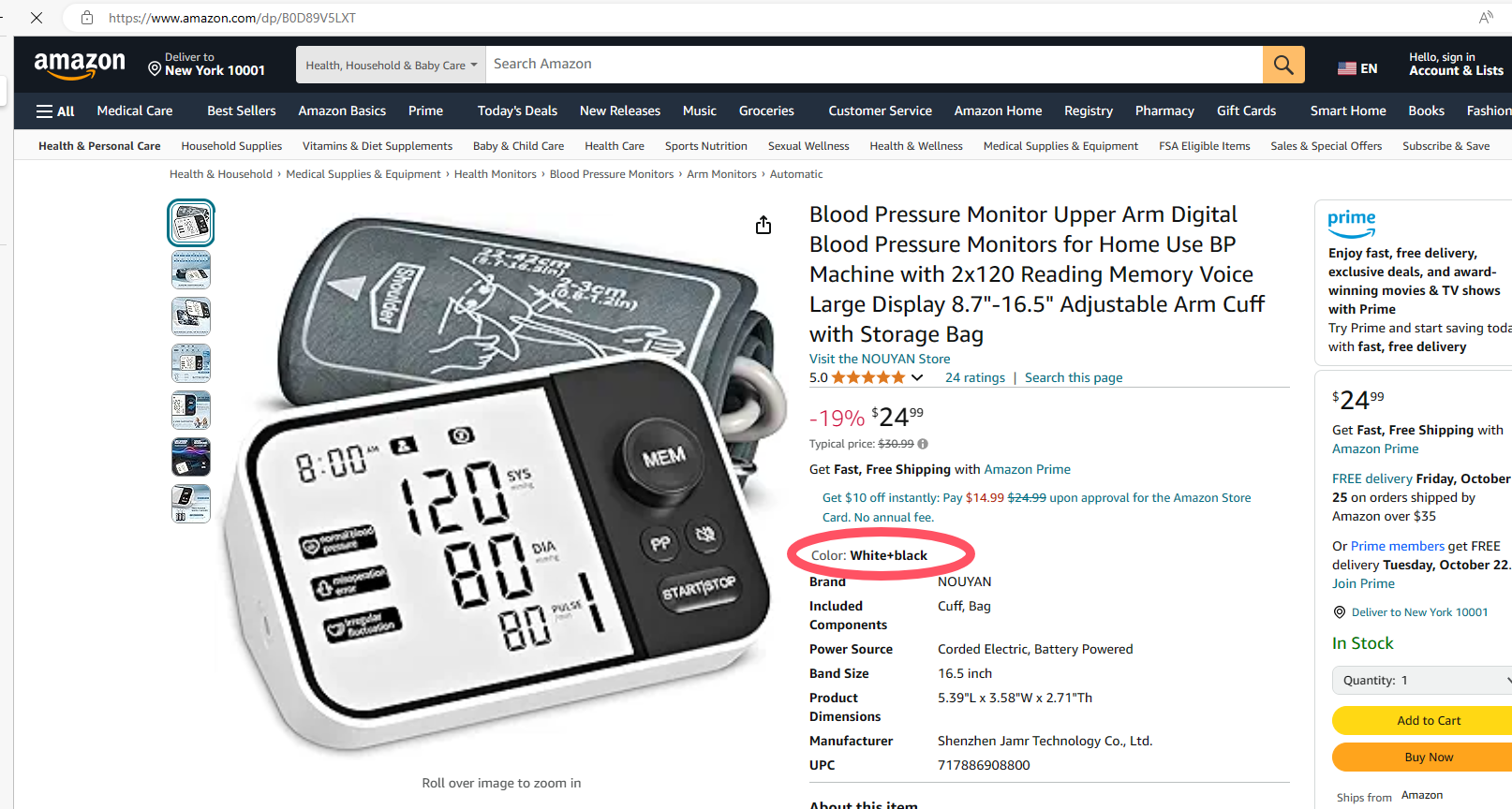Viewport: 1512px width, 809px height.
Task: Select Vitamins & Diet Supplements tab
Action: 378,146
